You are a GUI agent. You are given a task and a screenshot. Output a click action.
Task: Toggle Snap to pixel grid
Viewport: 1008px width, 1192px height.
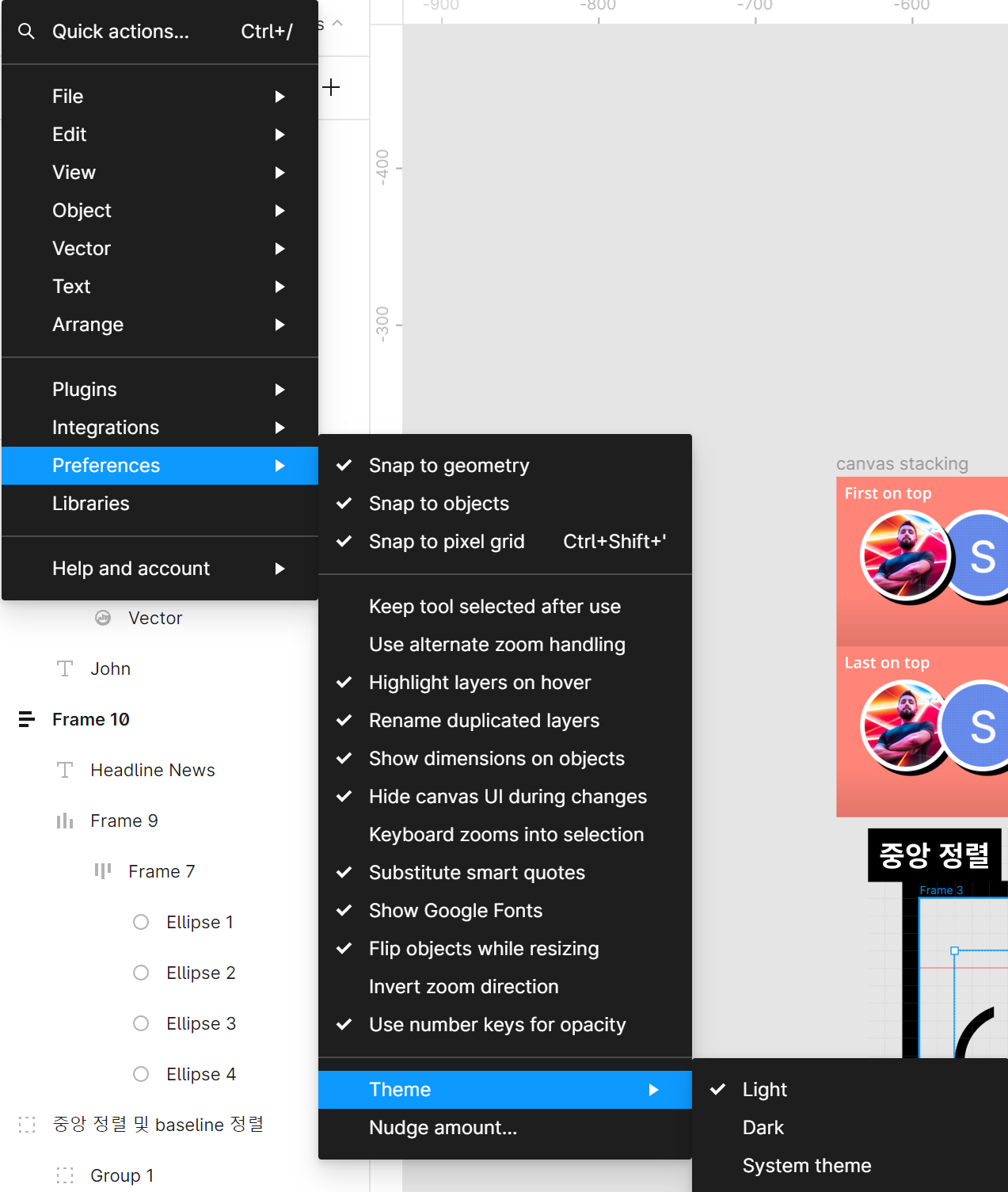[x=505, y=542]
